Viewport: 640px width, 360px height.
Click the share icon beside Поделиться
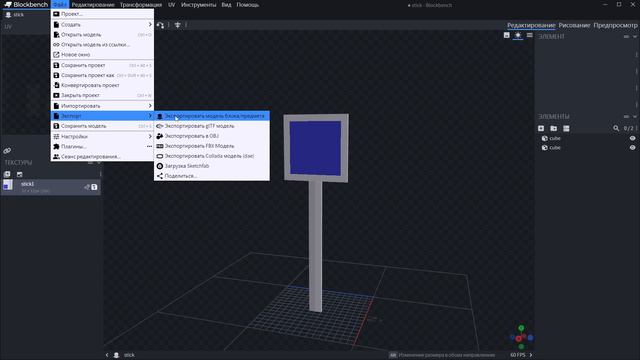[x=160, y=176]
